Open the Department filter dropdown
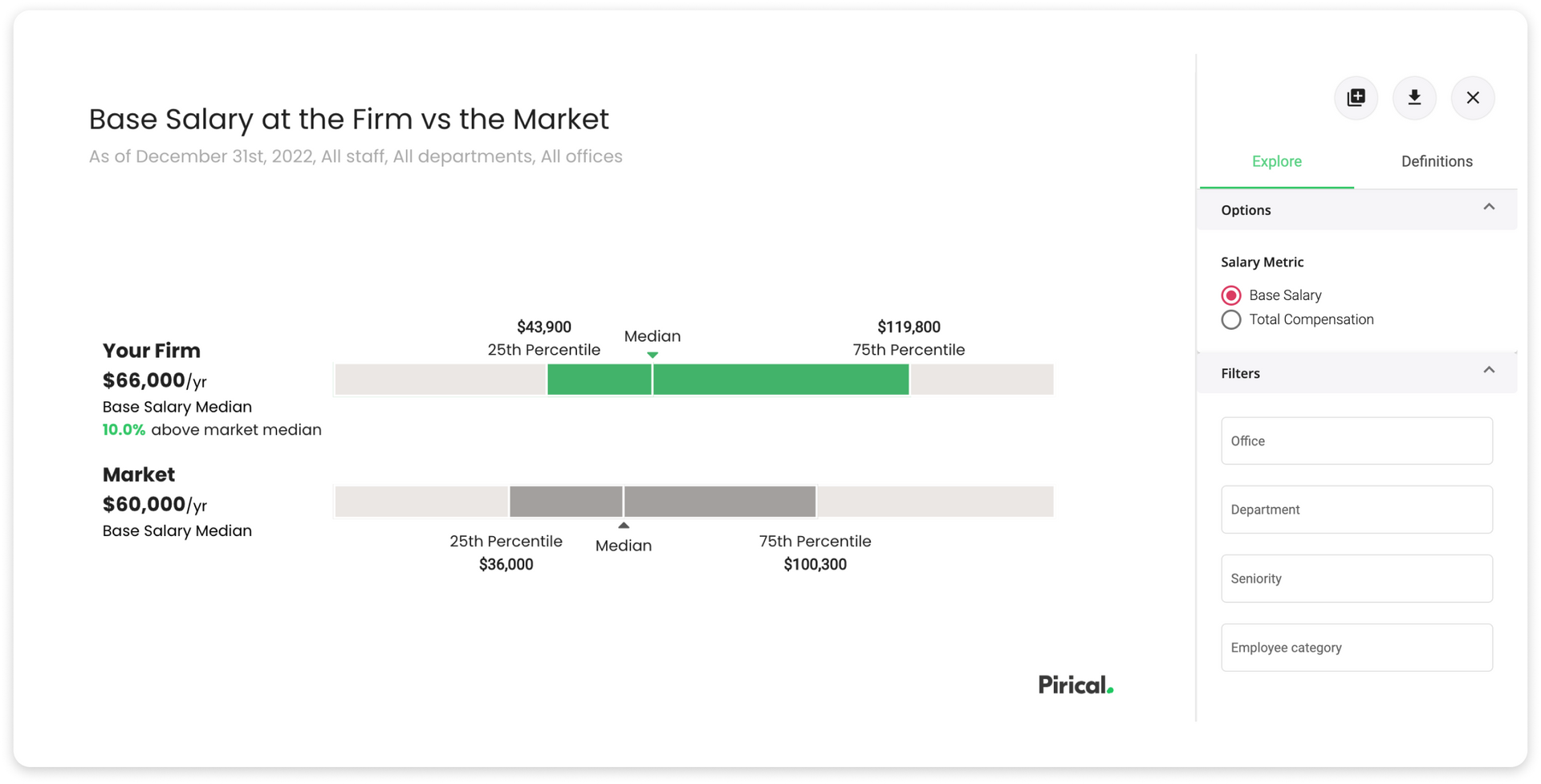This screenshot has height=784, width=1541. tap(1356, 510)
